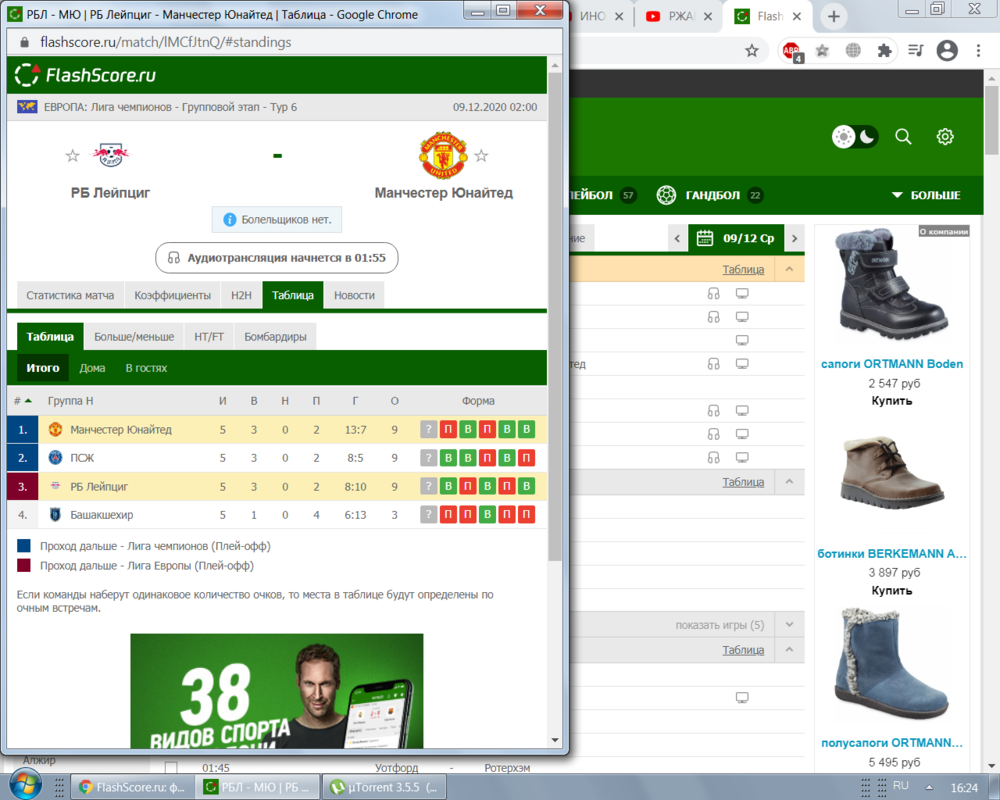
Task: Click the Başakşehir crest in standings
Action: coord(55,514)
